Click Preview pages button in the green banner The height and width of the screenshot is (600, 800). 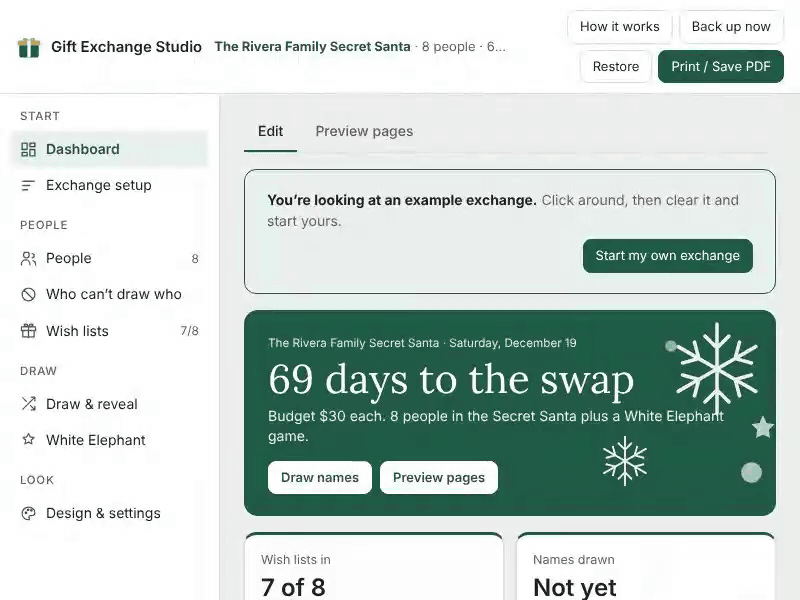point(439,478)
